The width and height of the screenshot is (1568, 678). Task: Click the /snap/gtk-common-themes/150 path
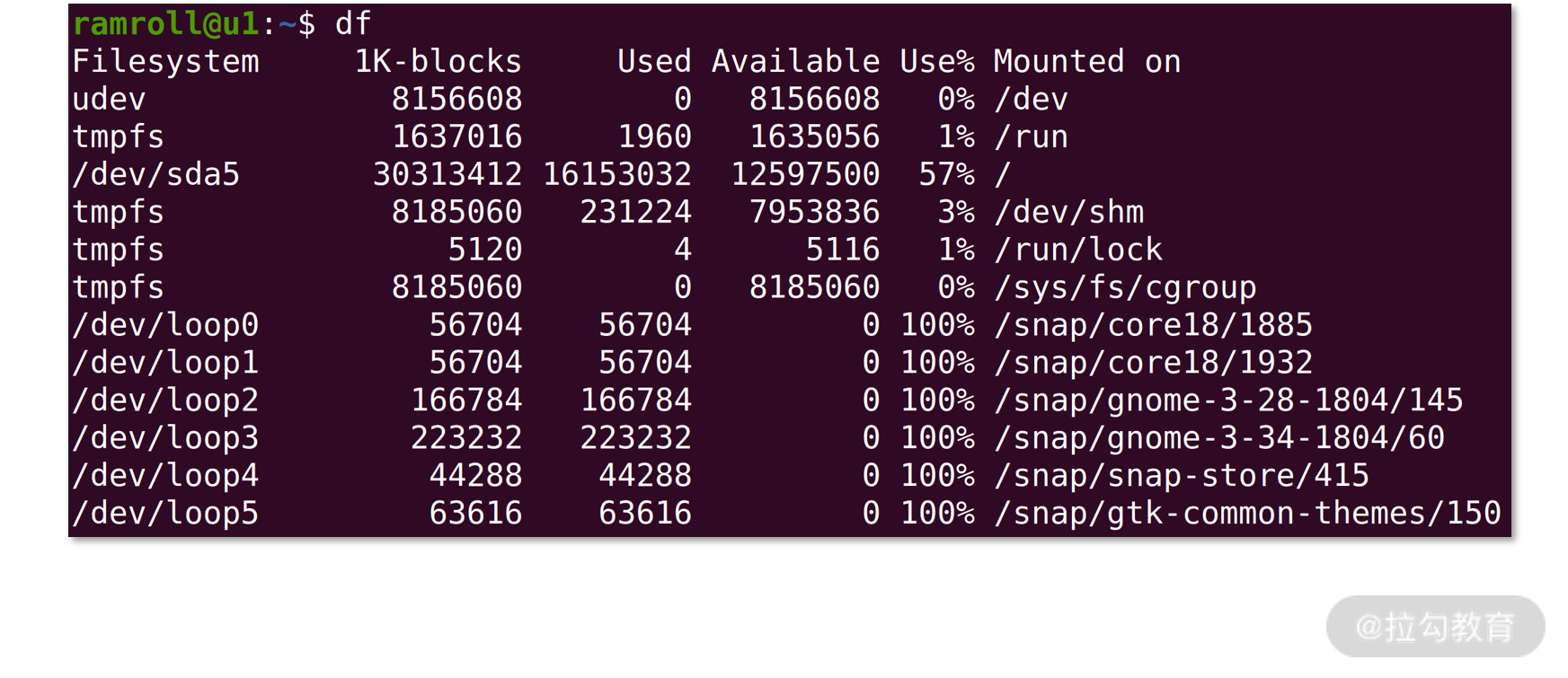tap(1247, 514)
